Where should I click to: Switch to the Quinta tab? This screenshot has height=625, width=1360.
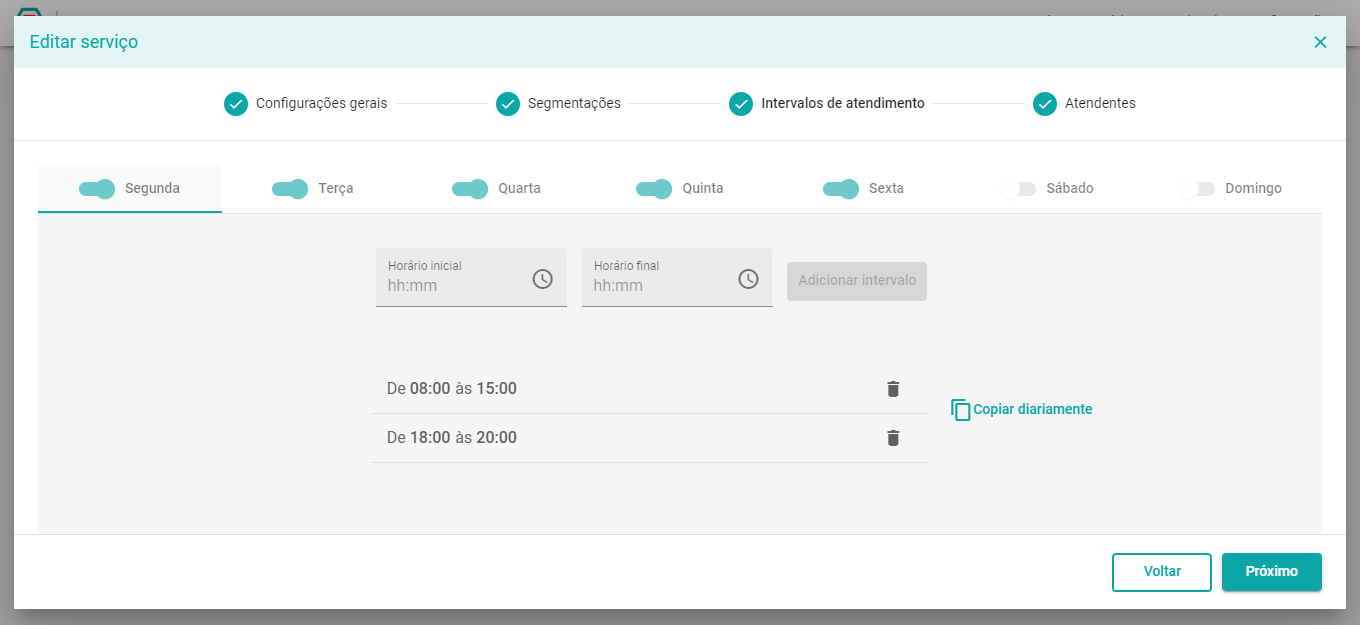680,189
